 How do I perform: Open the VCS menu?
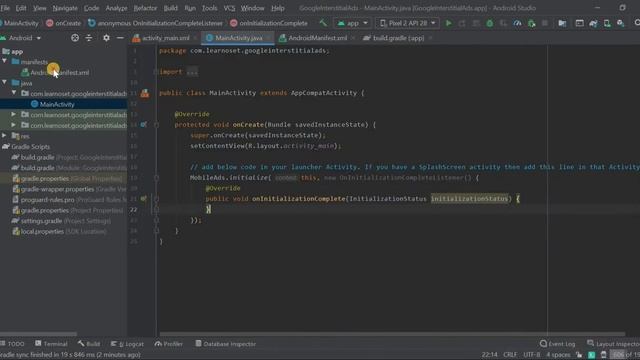(x=229, y=8)
